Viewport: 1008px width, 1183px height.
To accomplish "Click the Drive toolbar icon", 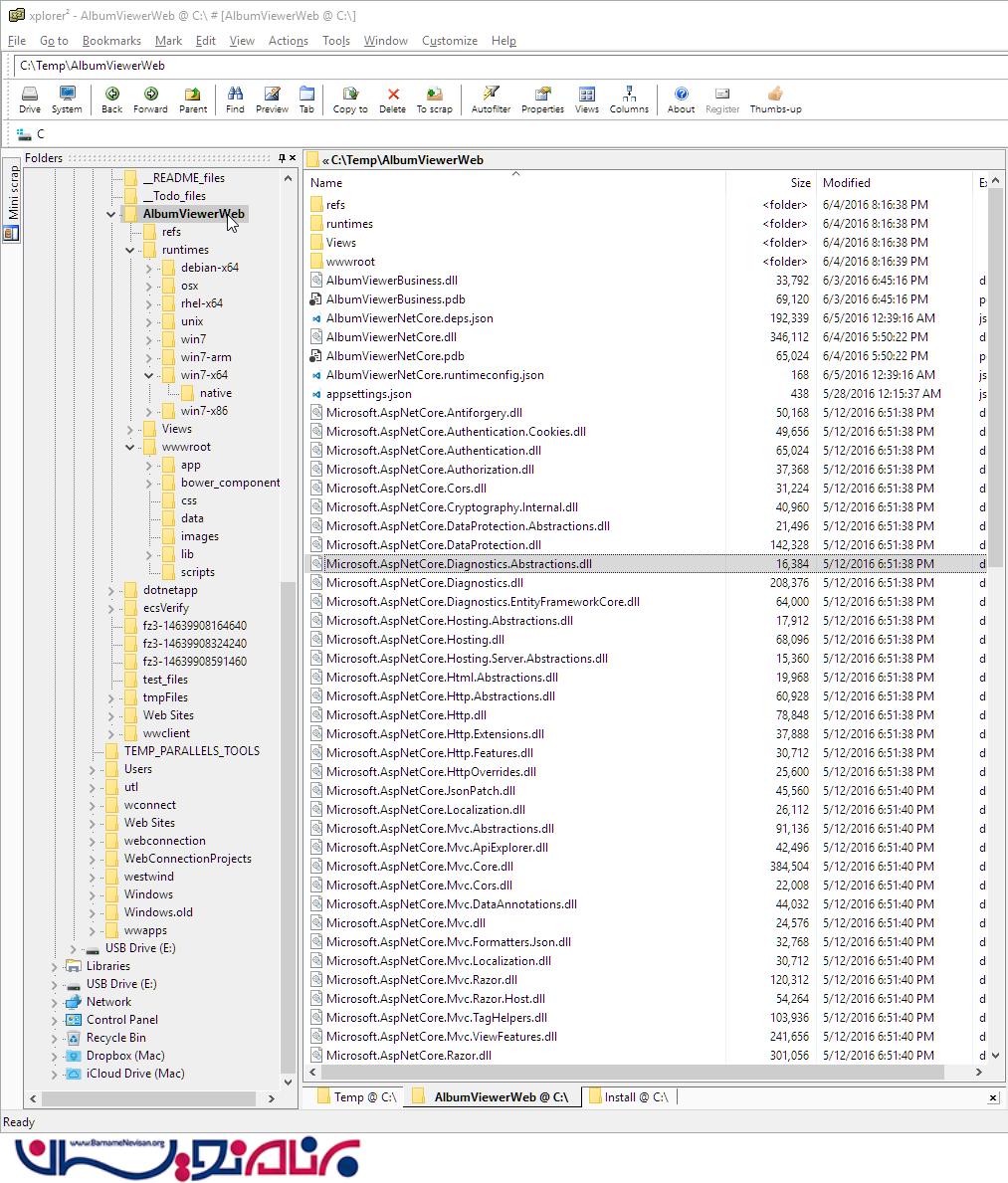I will 30,99.
